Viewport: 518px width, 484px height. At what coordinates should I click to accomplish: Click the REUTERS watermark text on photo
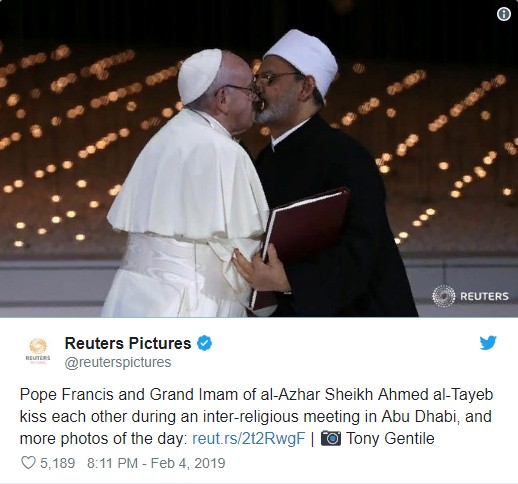[x=484, y=296]
